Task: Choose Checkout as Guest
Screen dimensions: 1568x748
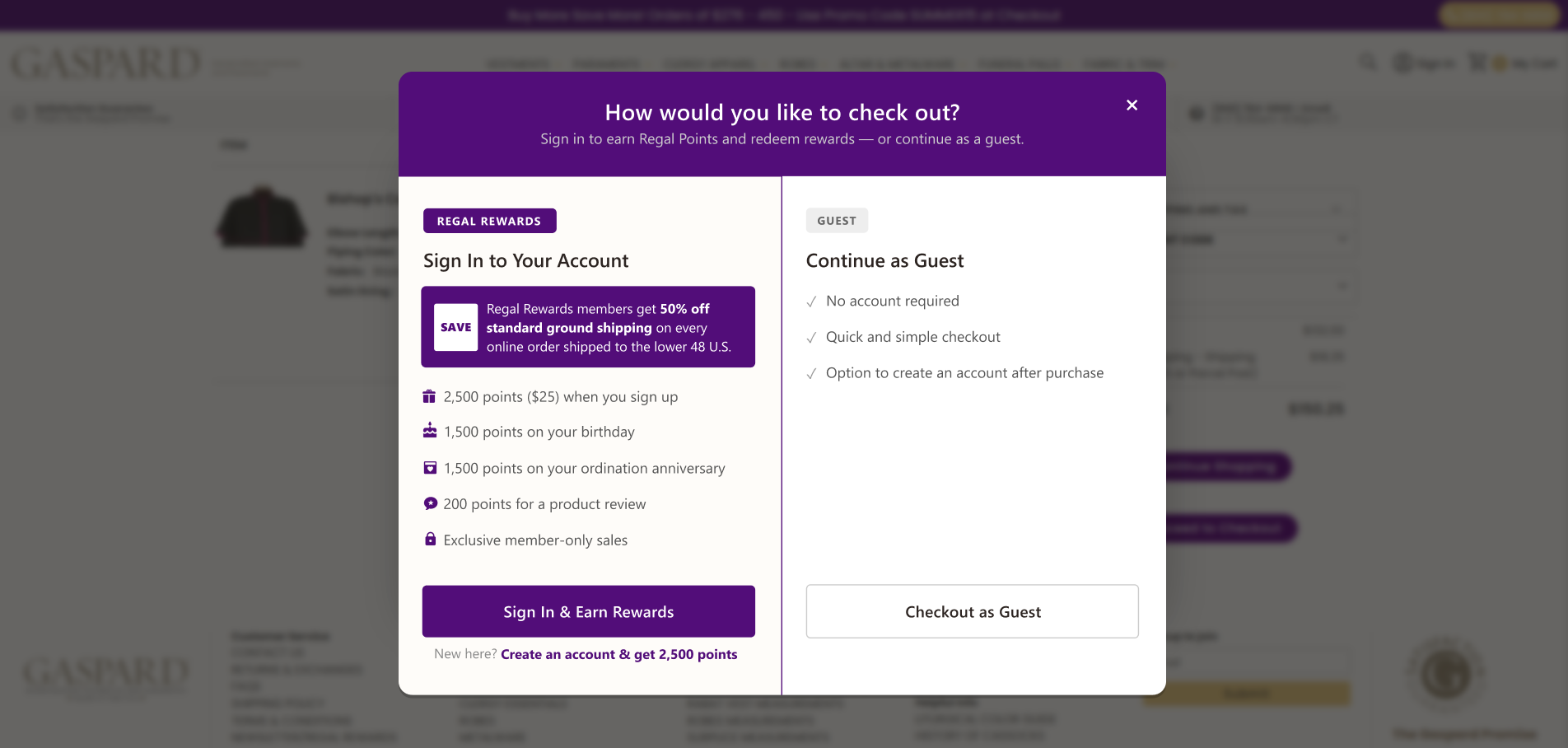Action: click(972, 611)
